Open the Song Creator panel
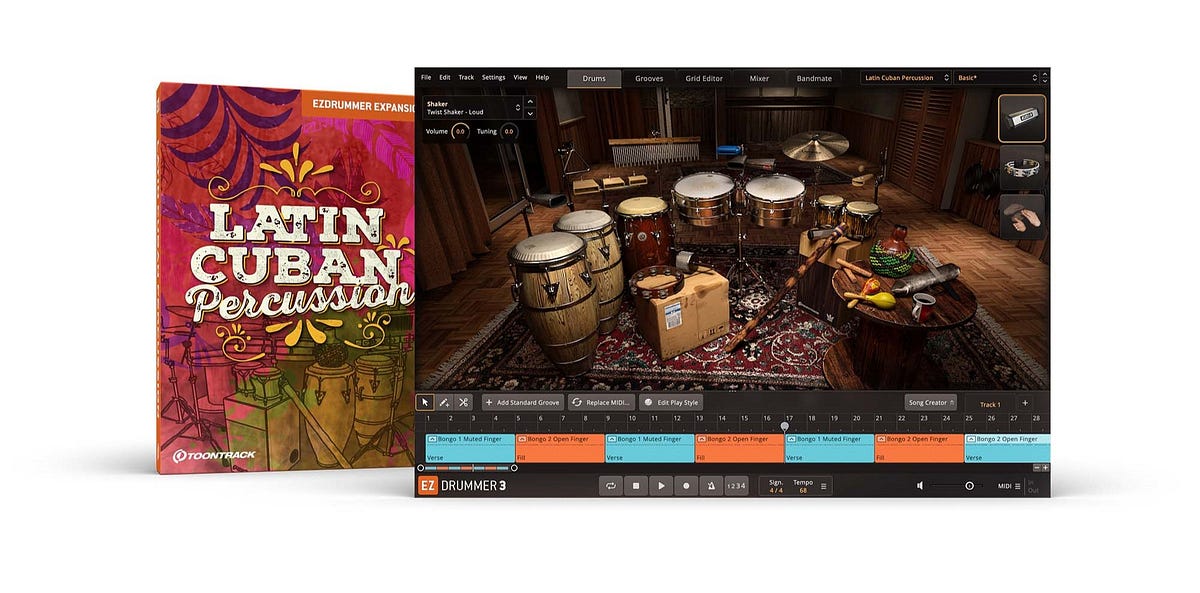This screenshot has height=593, width=1200. (x=930, y=402)
